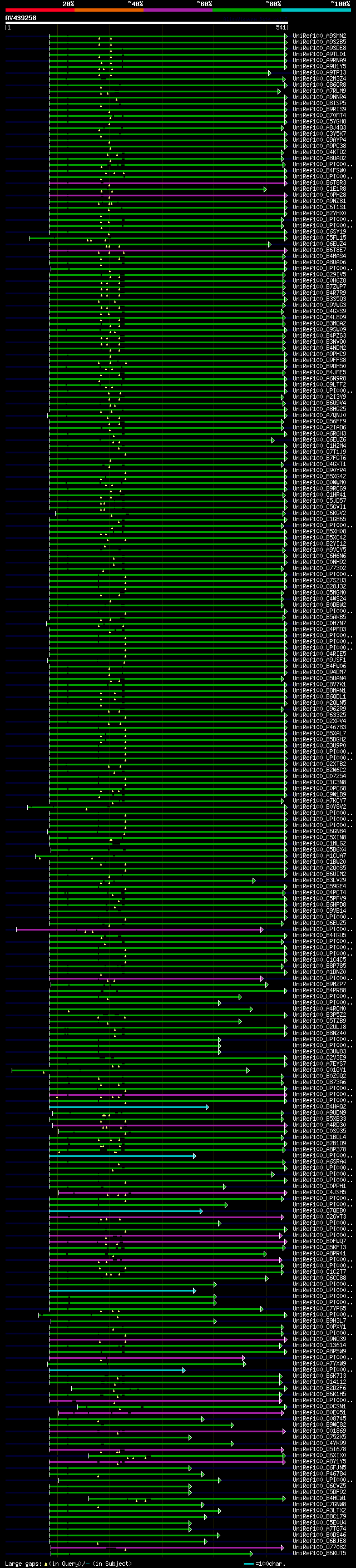Open the UniRef100_B3S5Q3 entry
356x1568 pixels.
tap(319, 299)
